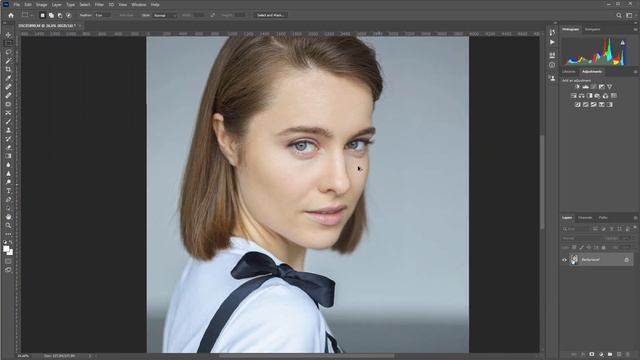Choose Intersect with selection mode
This screenshot has height=360, width=640.
click(68, 15)
